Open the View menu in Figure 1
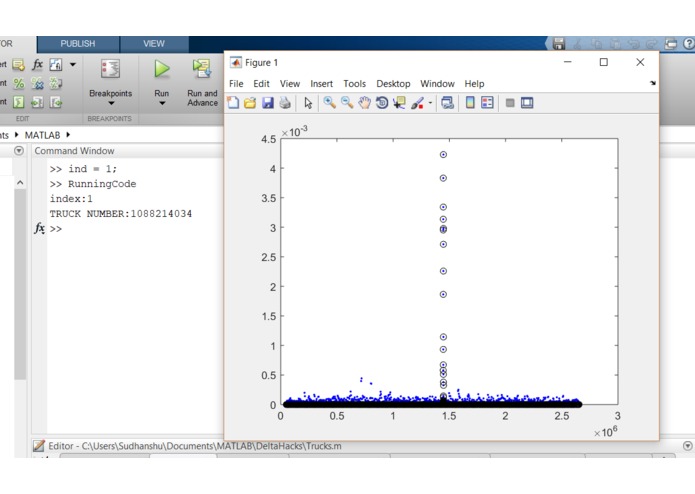This screenshot has height=494, width=695. coord(289,84)
